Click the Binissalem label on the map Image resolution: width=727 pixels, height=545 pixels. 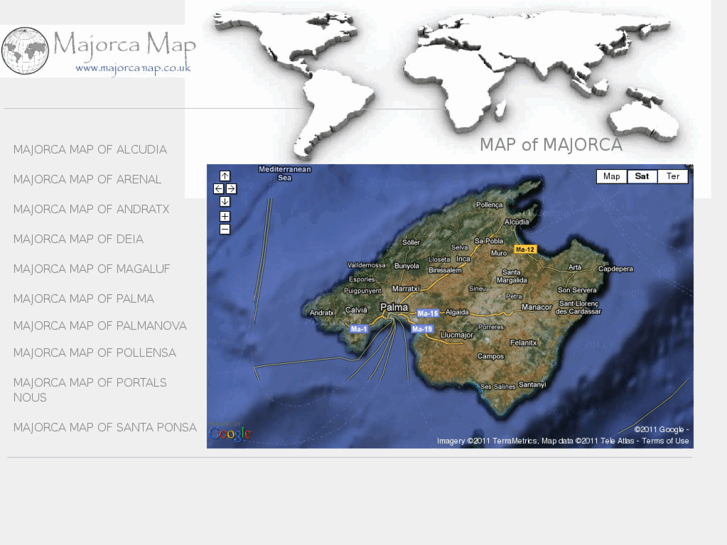[445, 270]
